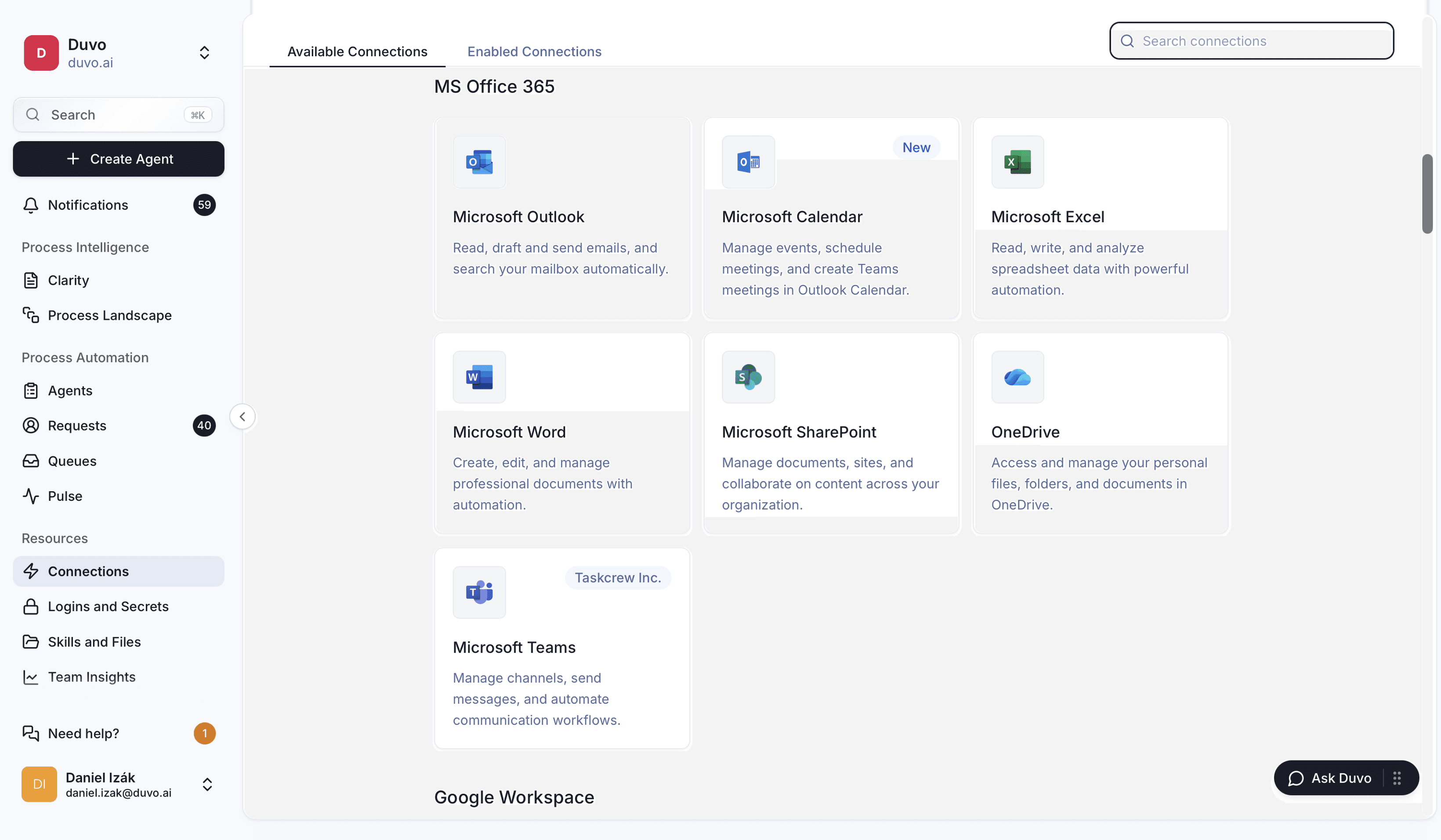Viewport: 1441px width, 840px height.
Task: Click Need help? in the sidebar
Action: point(118,733)
